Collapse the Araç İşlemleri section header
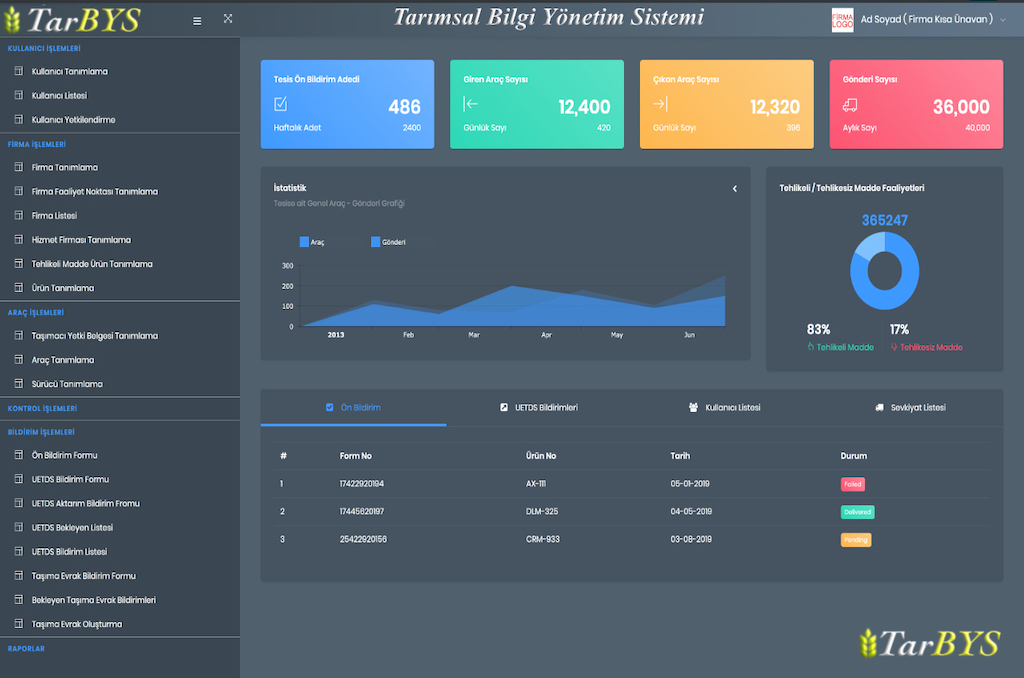 (36, 313)
